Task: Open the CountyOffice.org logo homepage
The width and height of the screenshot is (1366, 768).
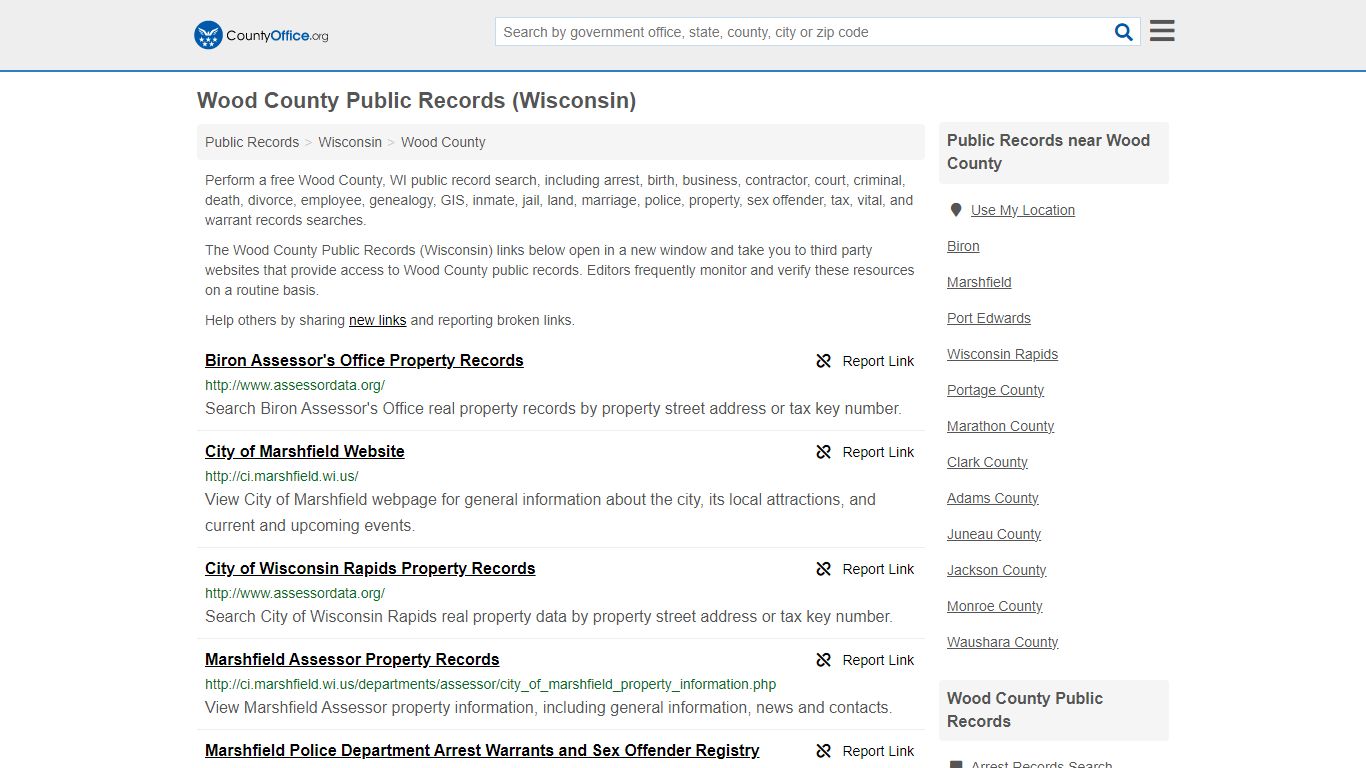Action: coord(261,35)
